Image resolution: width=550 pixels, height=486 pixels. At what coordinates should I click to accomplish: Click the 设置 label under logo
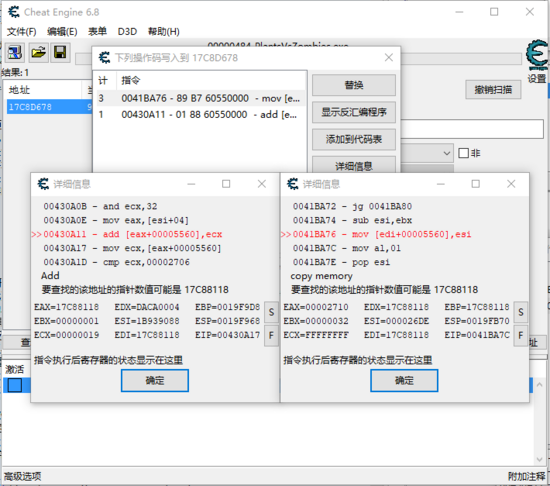pyautogui.click(x=537, y=79)
